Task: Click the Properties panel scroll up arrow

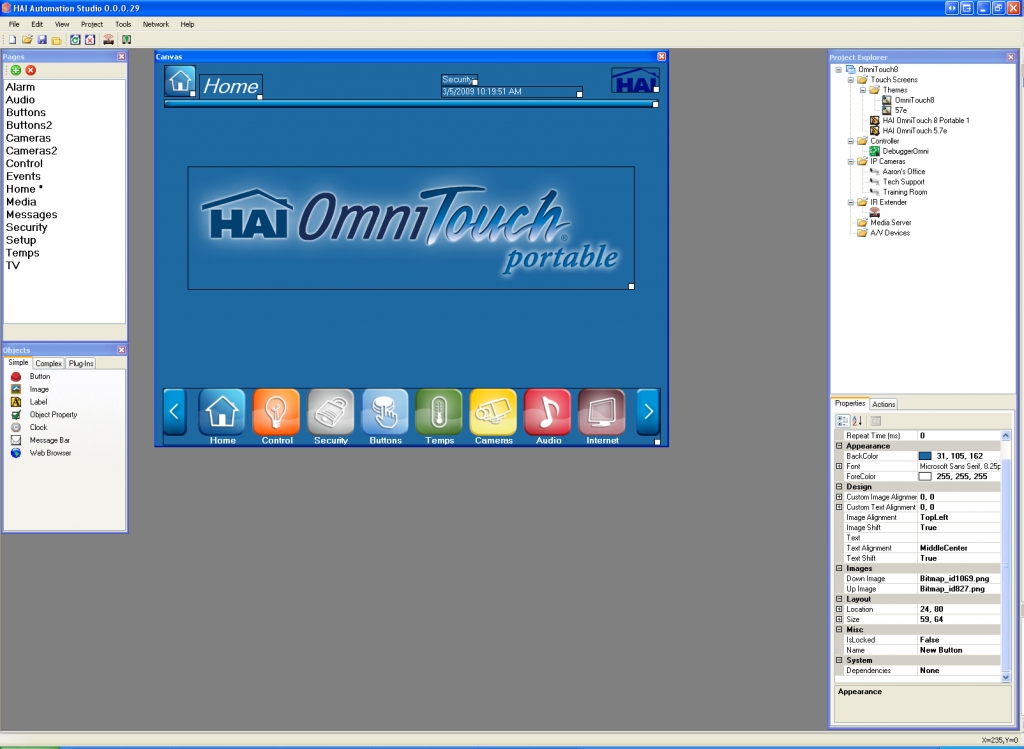Action: (x=1006, y=436)
